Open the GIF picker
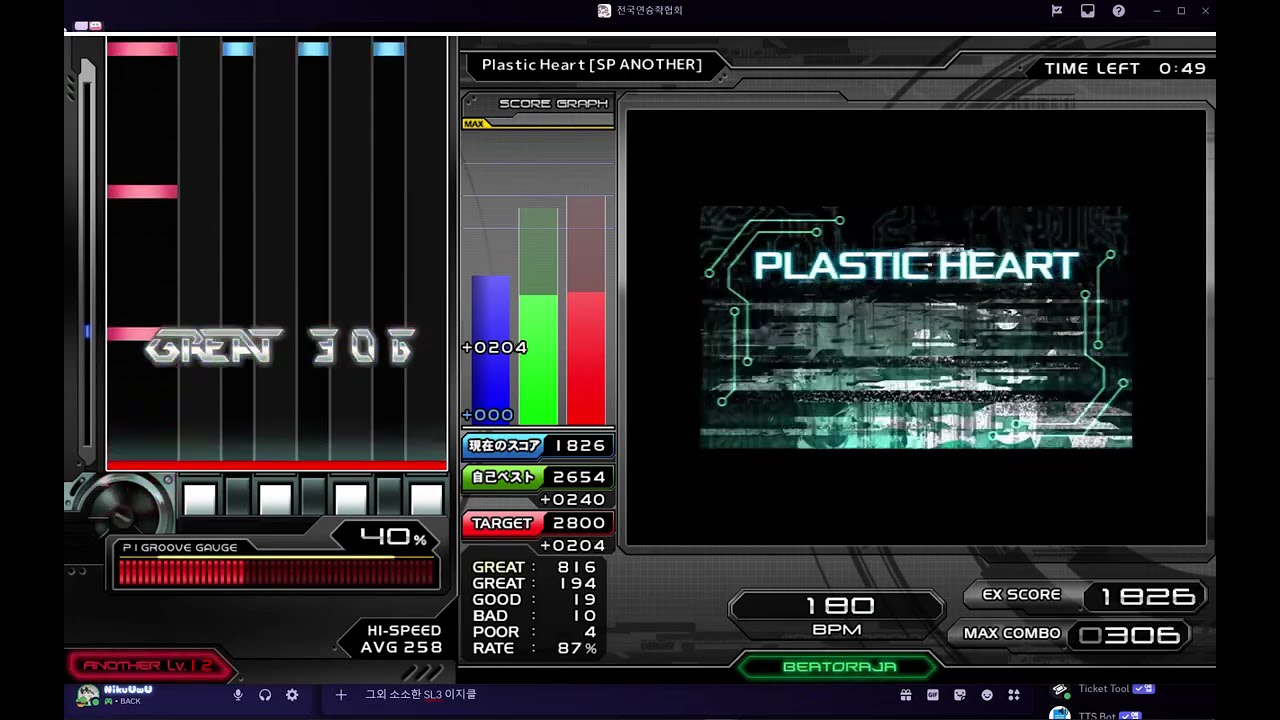This screenshot has width=1280, height=720. tap(933, 695)
